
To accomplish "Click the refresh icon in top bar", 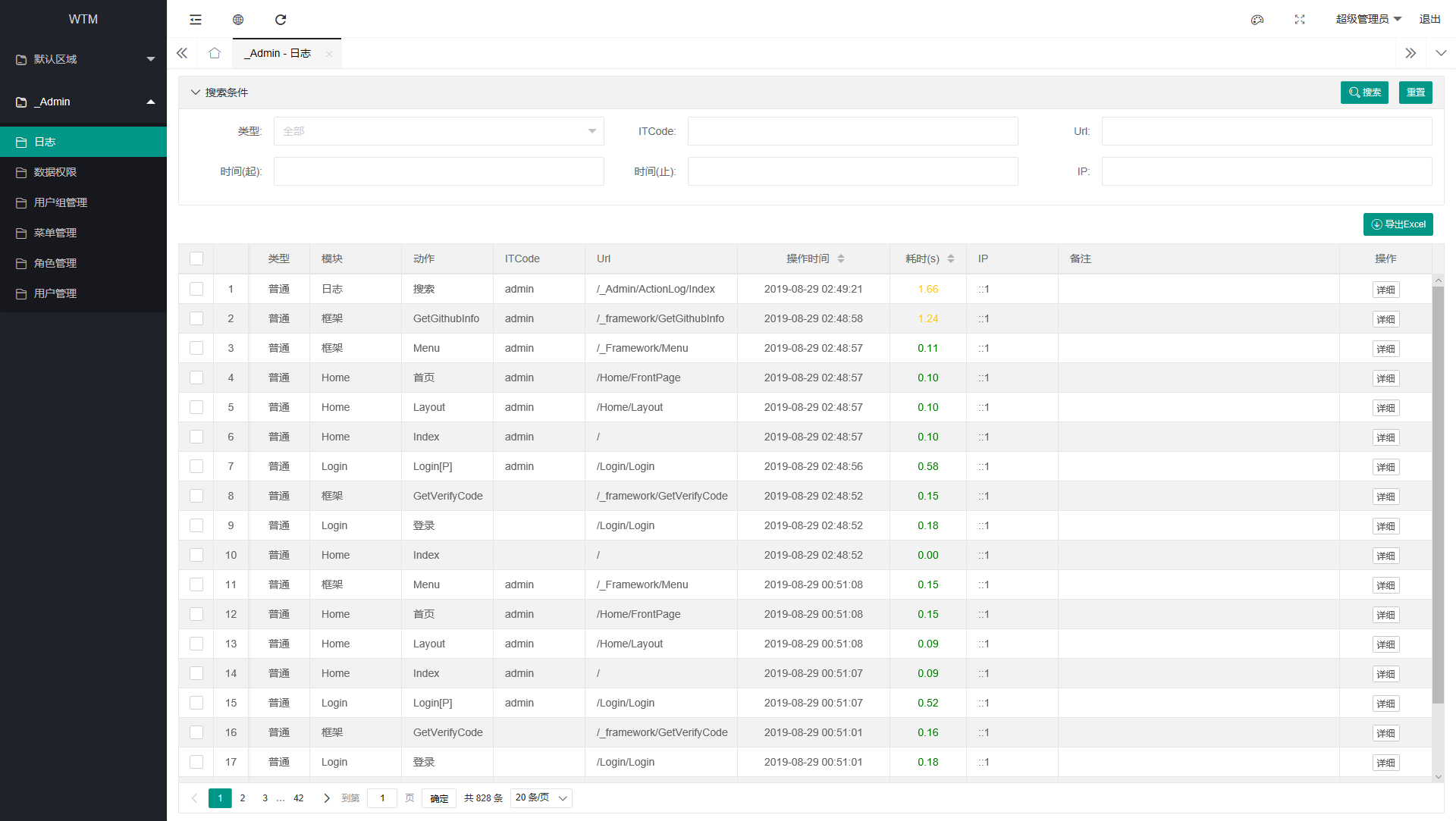I will coord(281,20).
